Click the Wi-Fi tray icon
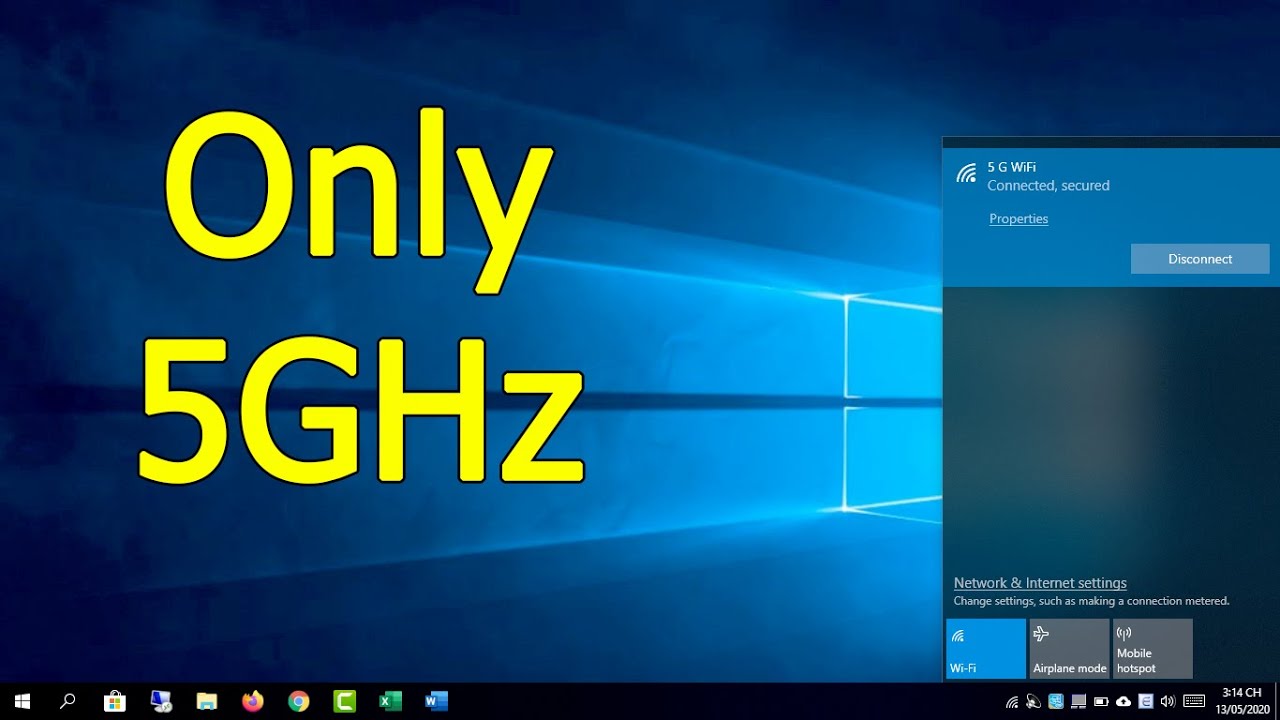The height and width of the screenshot is (720, 1280). [1012, 701]
